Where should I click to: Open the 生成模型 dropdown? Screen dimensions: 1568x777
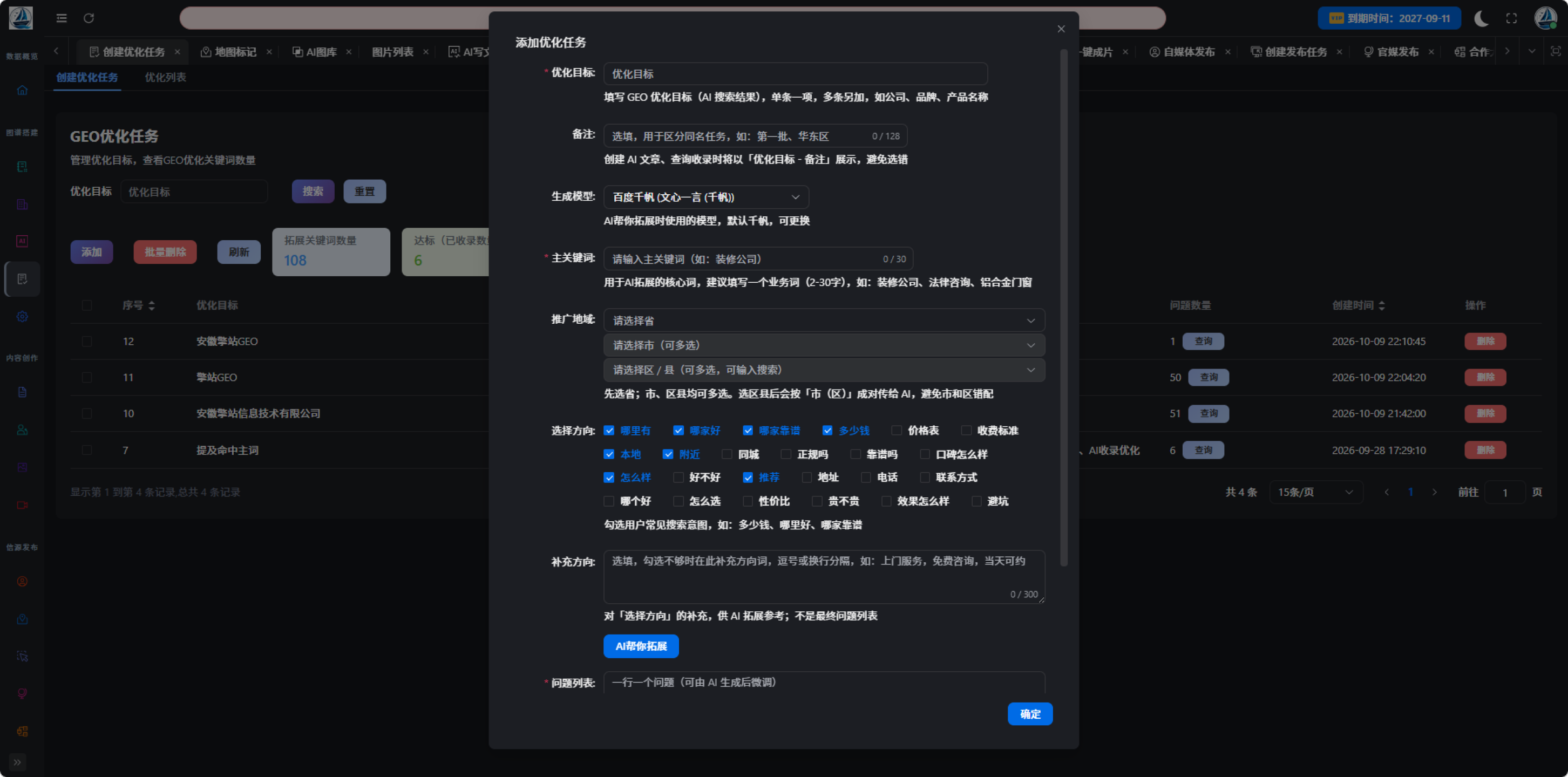(706, 197)
